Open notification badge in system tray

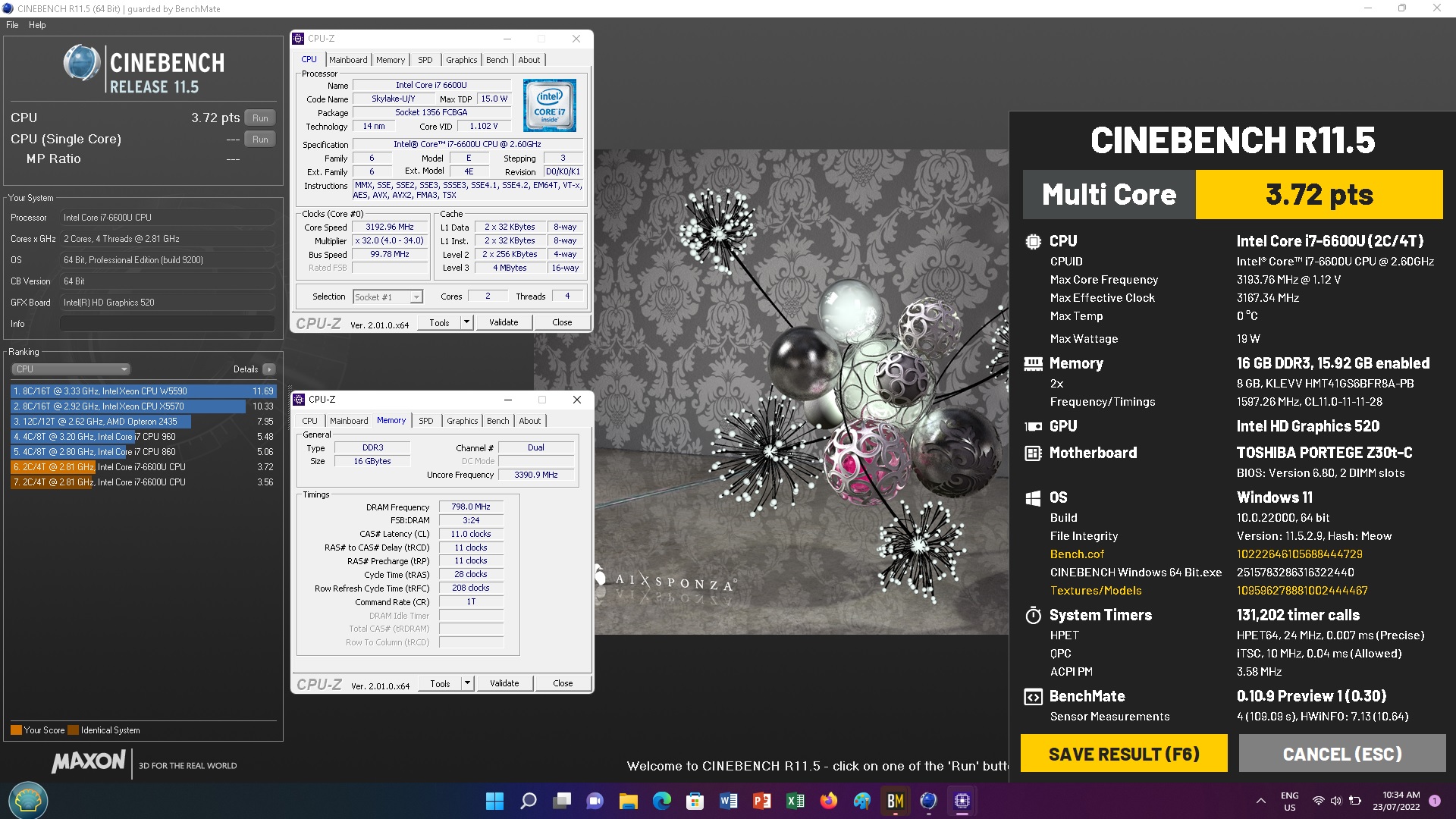click(1435, 801)
